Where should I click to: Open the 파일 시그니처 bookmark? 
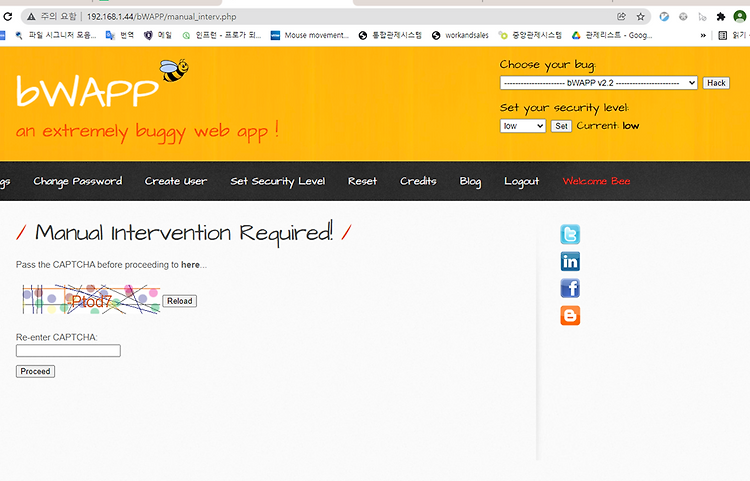coord(55,35)
